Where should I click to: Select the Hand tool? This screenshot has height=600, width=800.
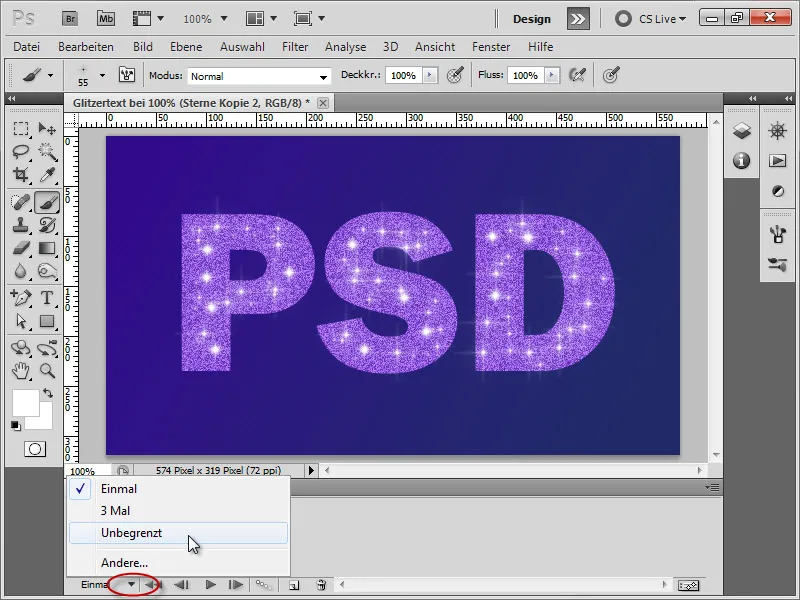(21, 371)
